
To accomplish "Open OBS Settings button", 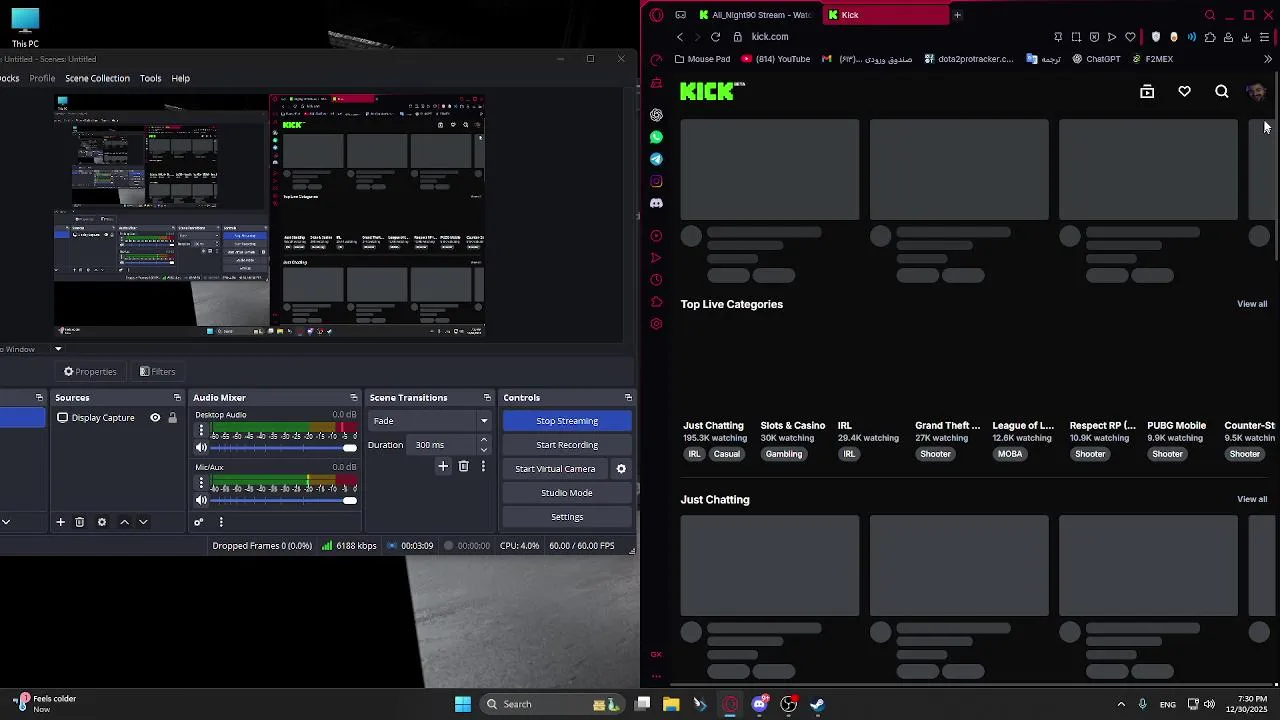I will click(567, 517).
